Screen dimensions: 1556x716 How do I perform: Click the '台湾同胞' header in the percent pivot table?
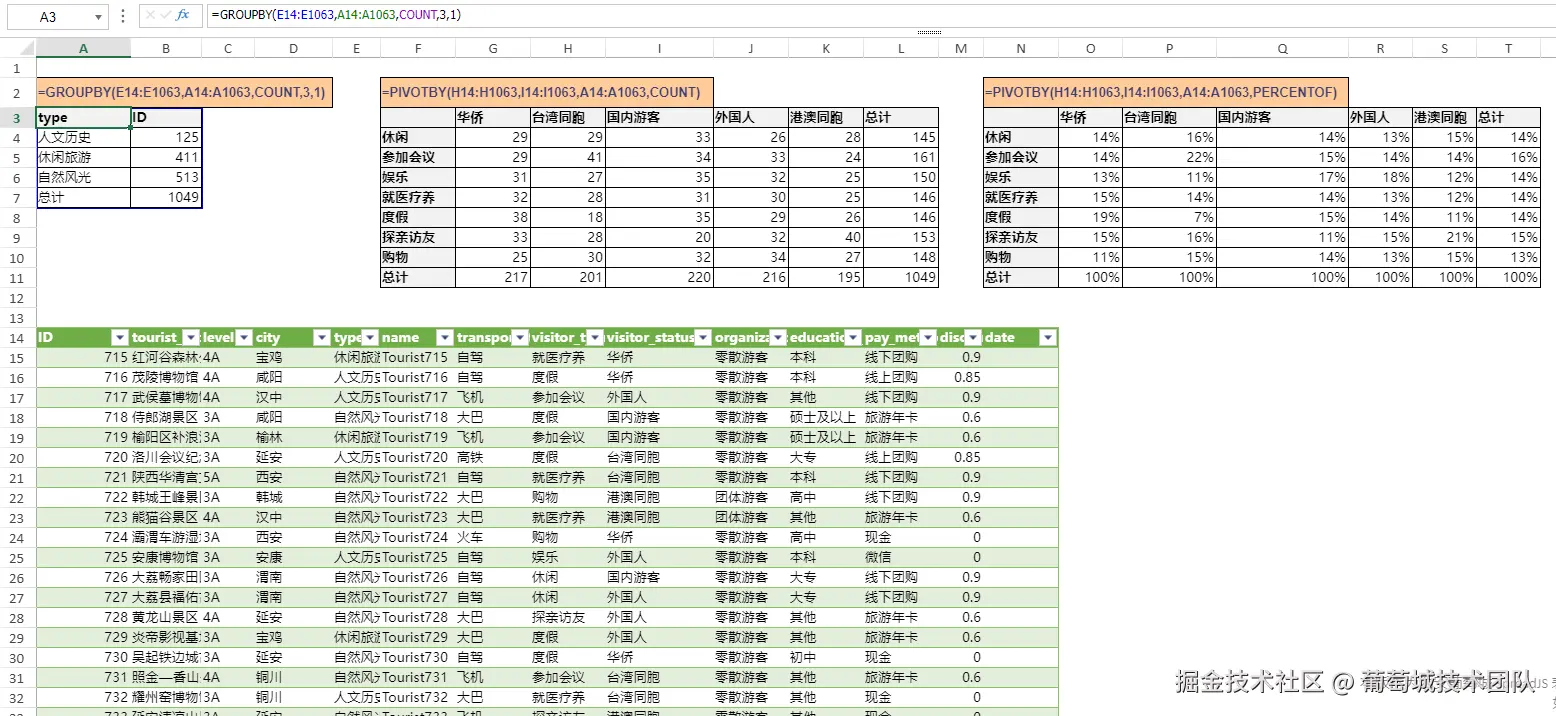(1168, 118)
